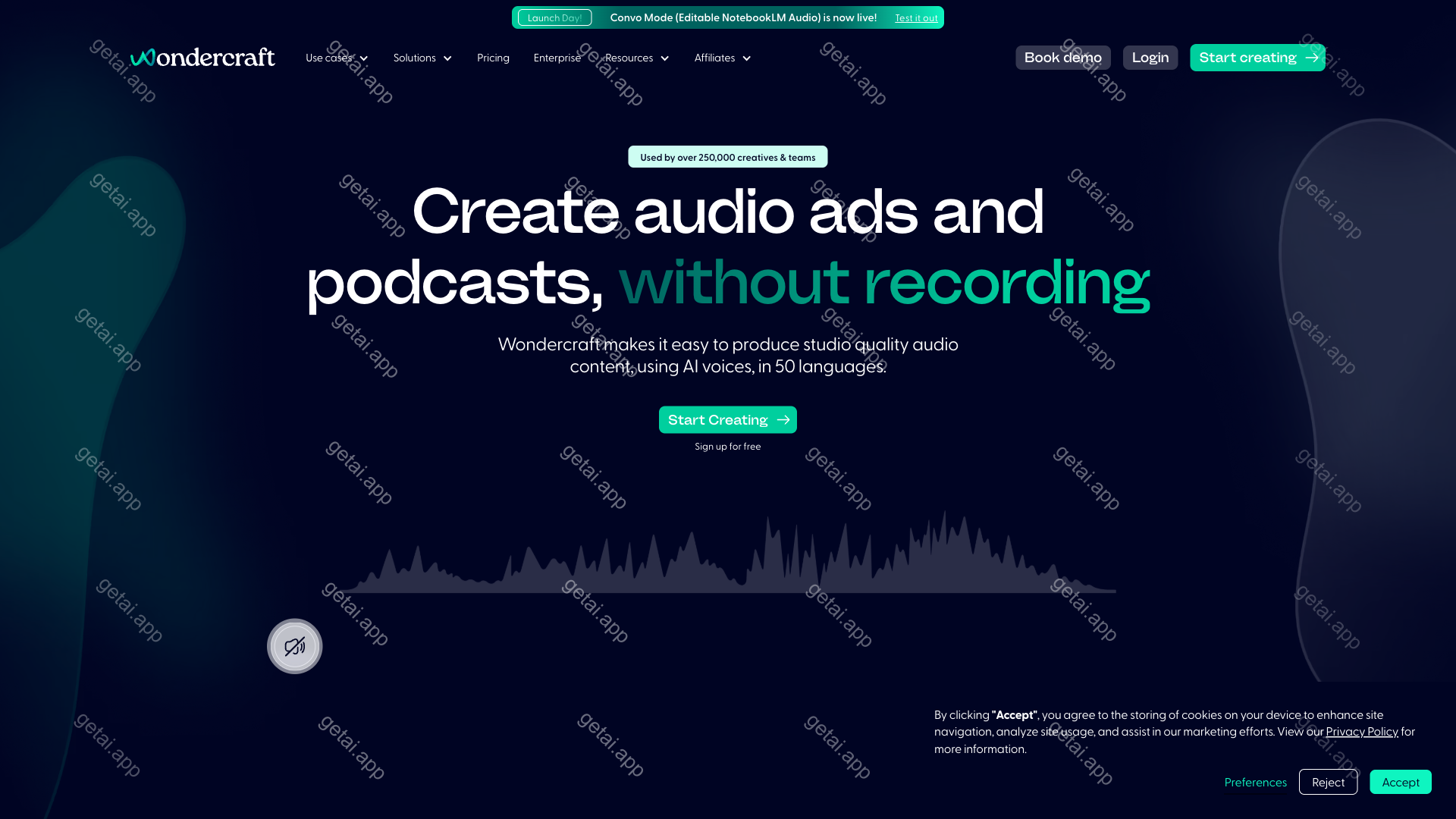
Task: Open the Privacy Policy link
Action: click(1362, 731)
